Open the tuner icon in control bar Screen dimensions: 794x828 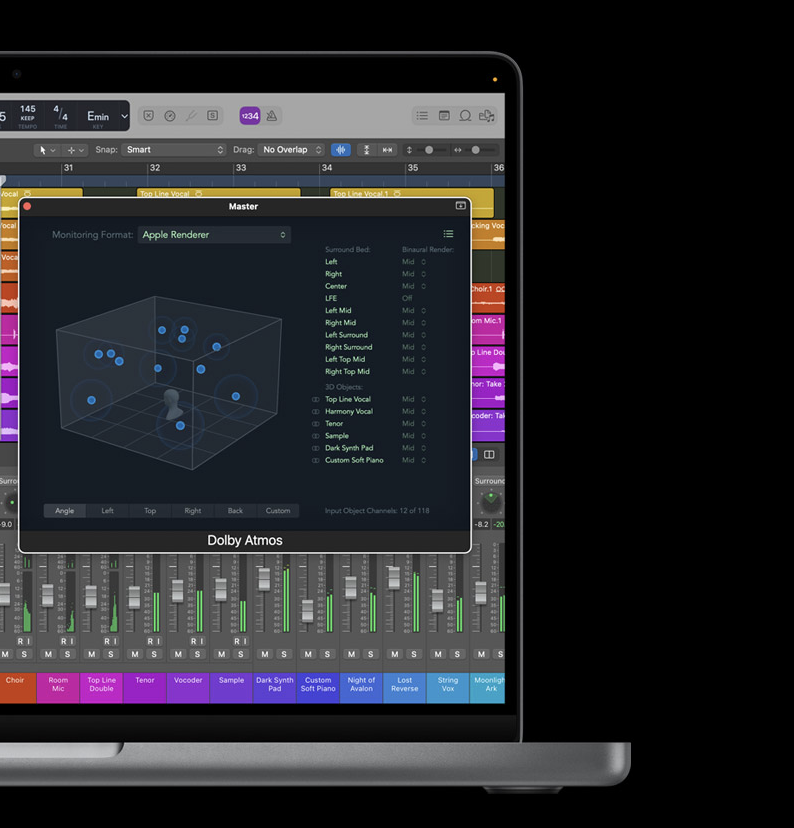[191, 116]
